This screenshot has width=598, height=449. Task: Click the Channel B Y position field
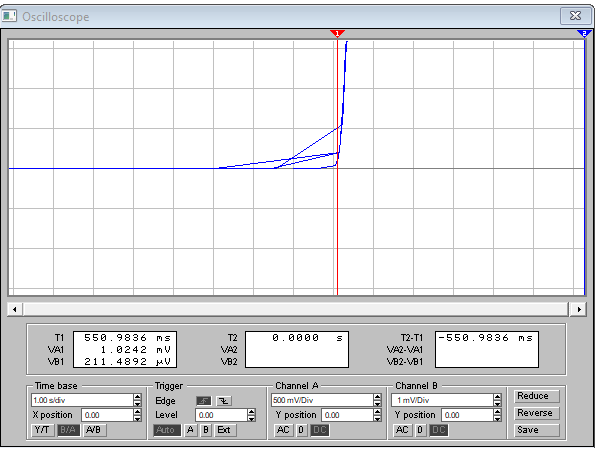pyautogui.click(x=467, y=415)
